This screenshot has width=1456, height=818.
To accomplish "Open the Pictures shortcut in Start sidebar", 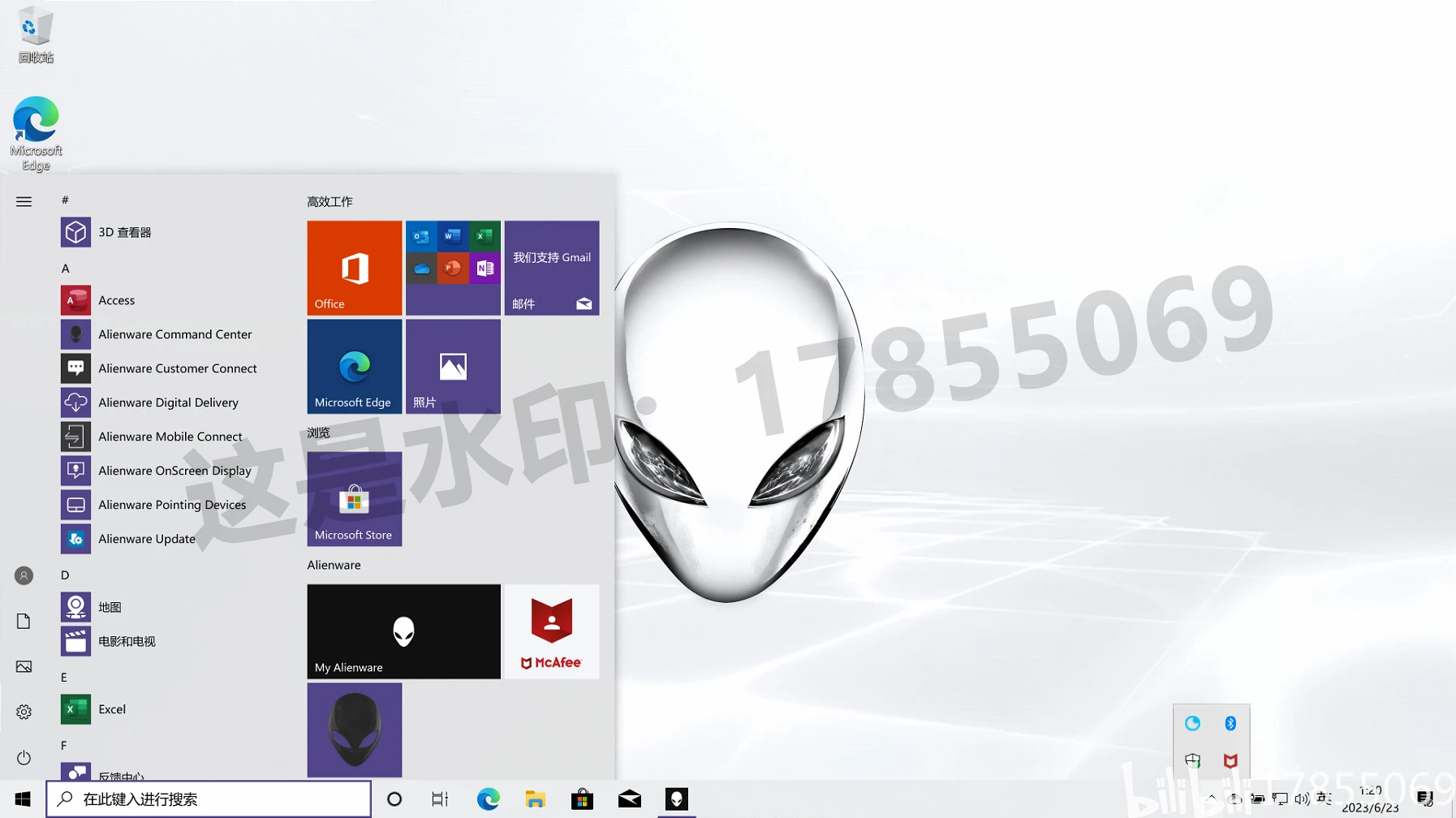I will (x=24, y=666).
